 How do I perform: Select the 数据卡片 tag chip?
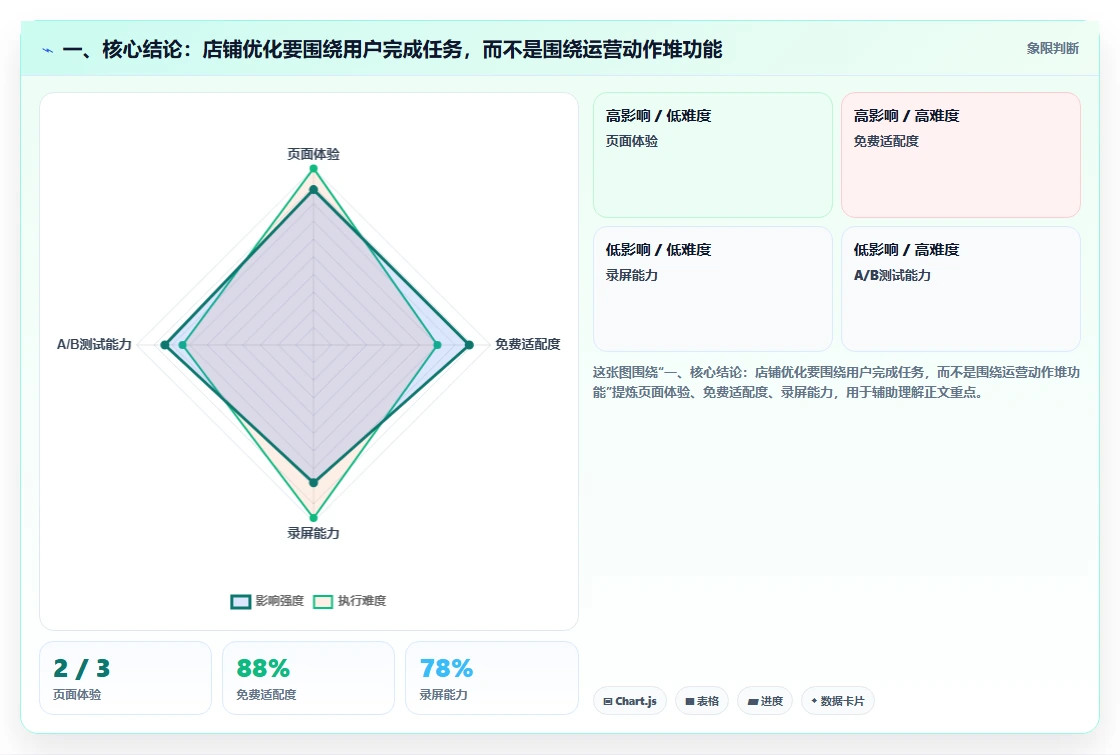[838, 701]
